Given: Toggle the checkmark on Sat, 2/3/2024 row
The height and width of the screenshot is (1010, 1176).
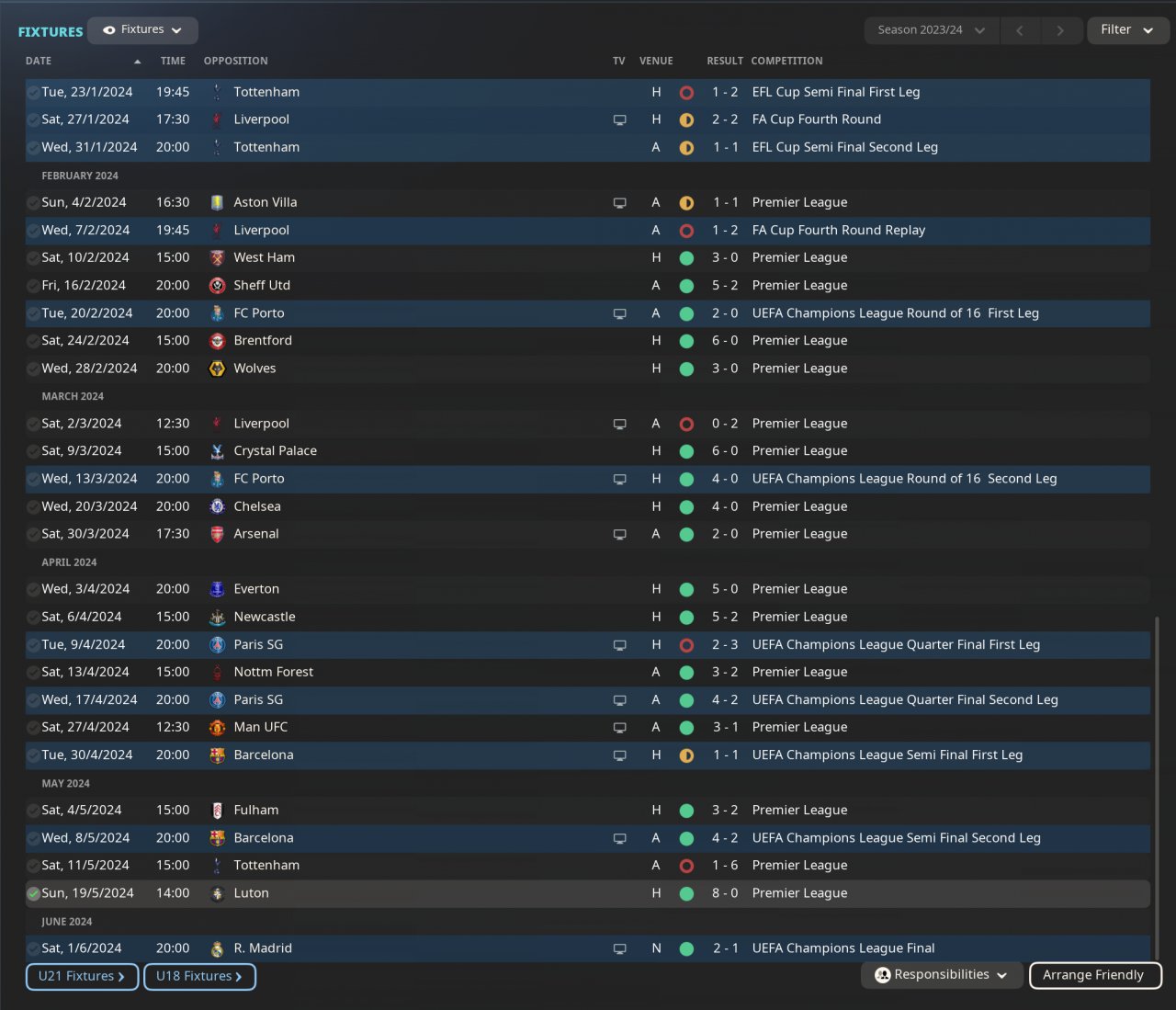Looking at the screenshot, I should pyautogui.click(x=33, y=424).
